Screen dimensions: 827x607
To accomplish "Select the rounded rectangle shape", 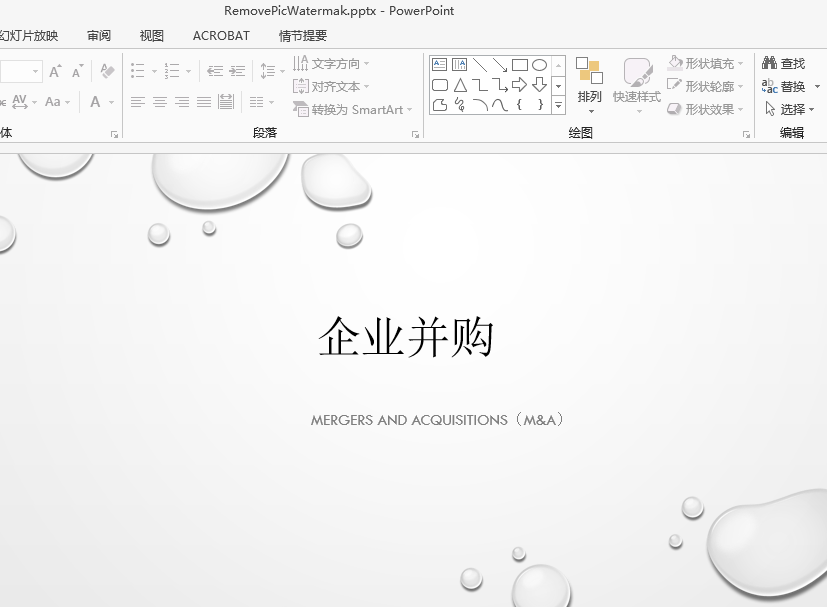I will (x=439, y=85).
